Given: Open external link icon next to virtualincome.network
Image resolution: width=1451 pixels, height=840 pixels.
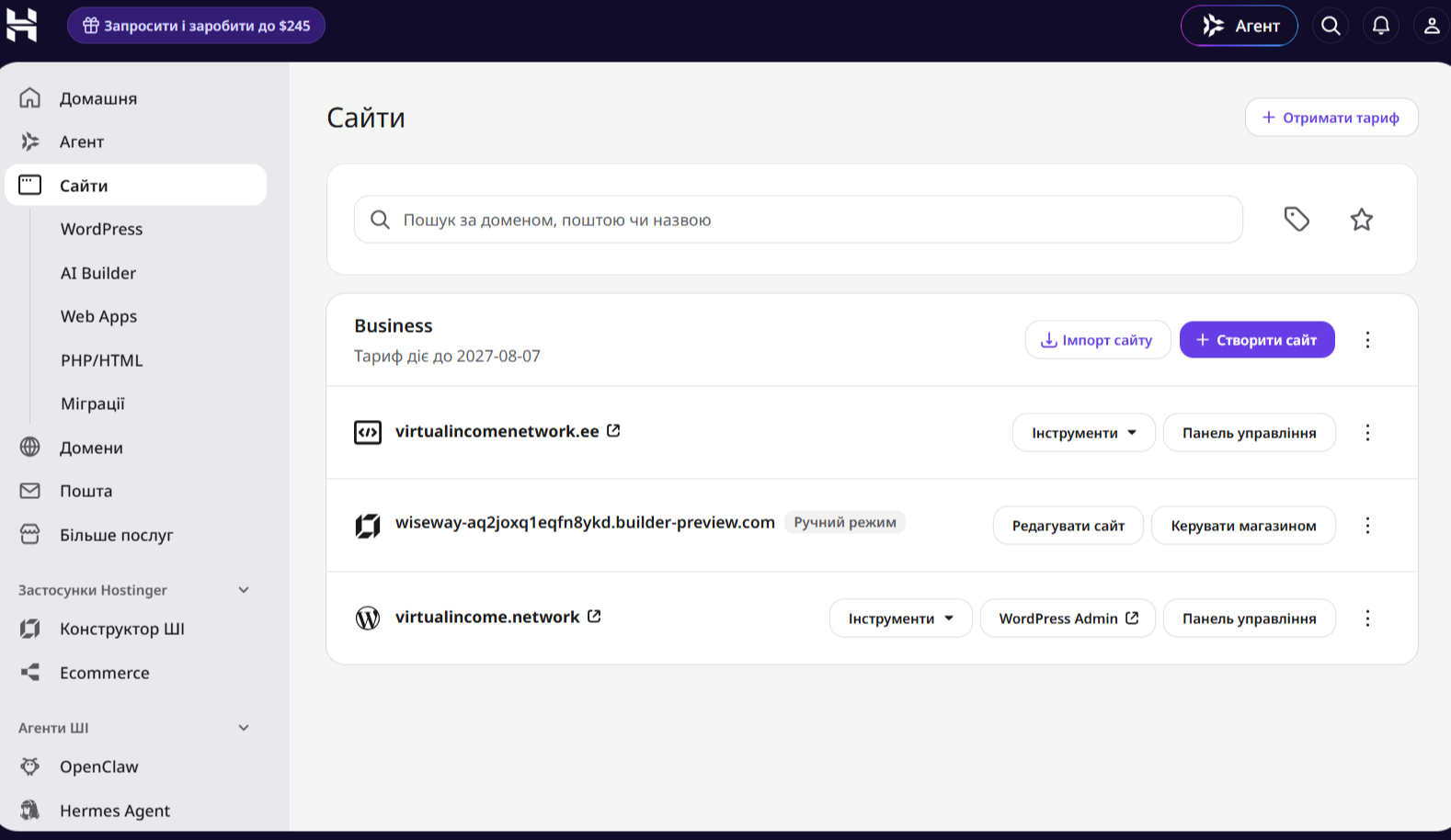Looking at the screenshot, I should click(x=594, y=616).
